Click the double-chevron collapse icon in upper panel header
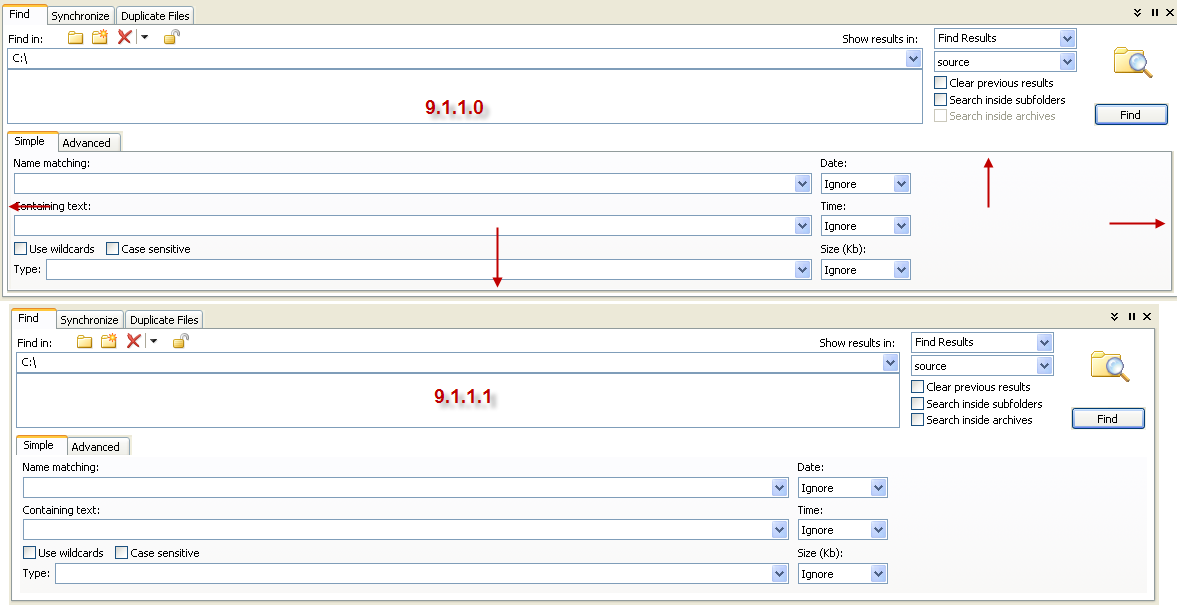The height and width of the screenshot is (605, 1184). pyautogui.click(x=1137, y=13)
